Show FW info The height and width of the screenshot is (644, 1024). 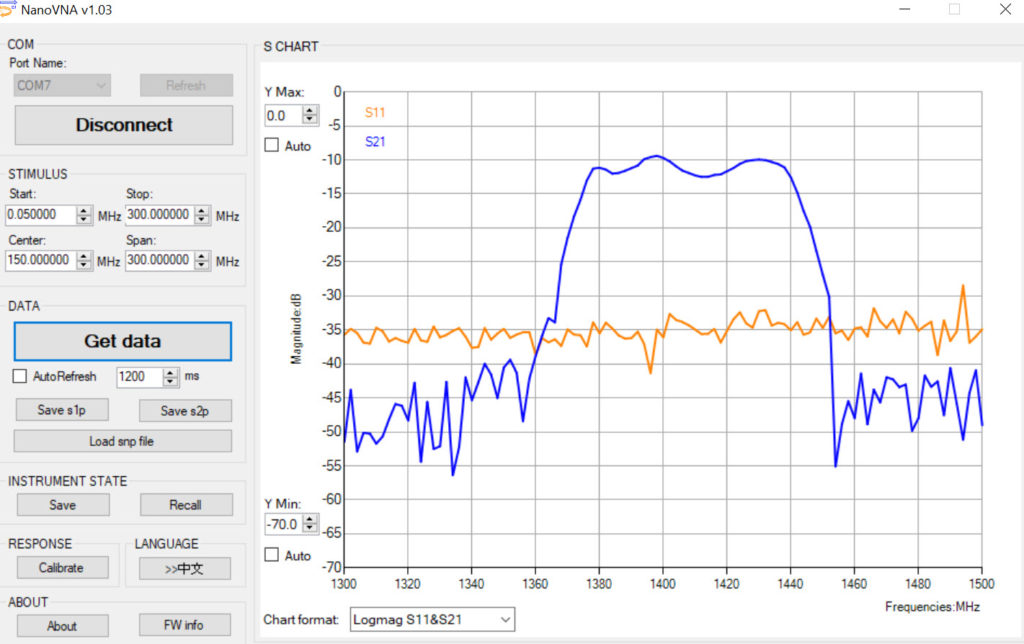pyautogui.click(x=185, y=626)
